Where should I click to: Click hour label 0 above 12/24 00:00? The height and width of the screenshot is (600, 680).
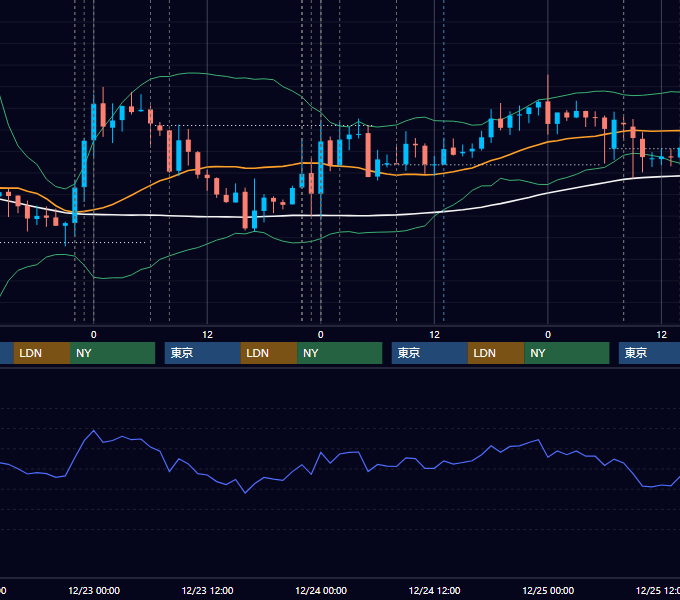coord(320,335)
